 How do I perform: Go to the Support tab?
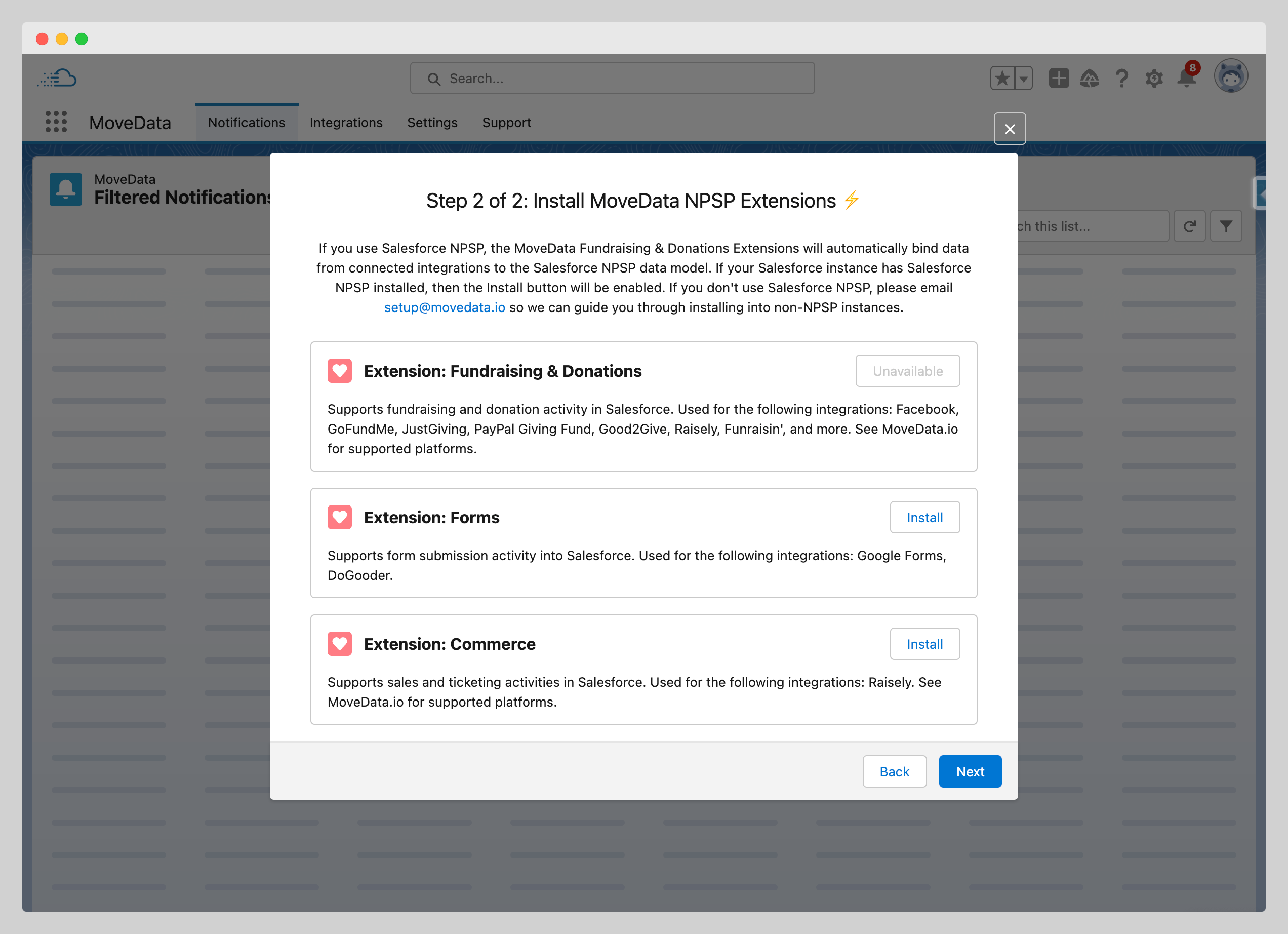tap(507, 123)
